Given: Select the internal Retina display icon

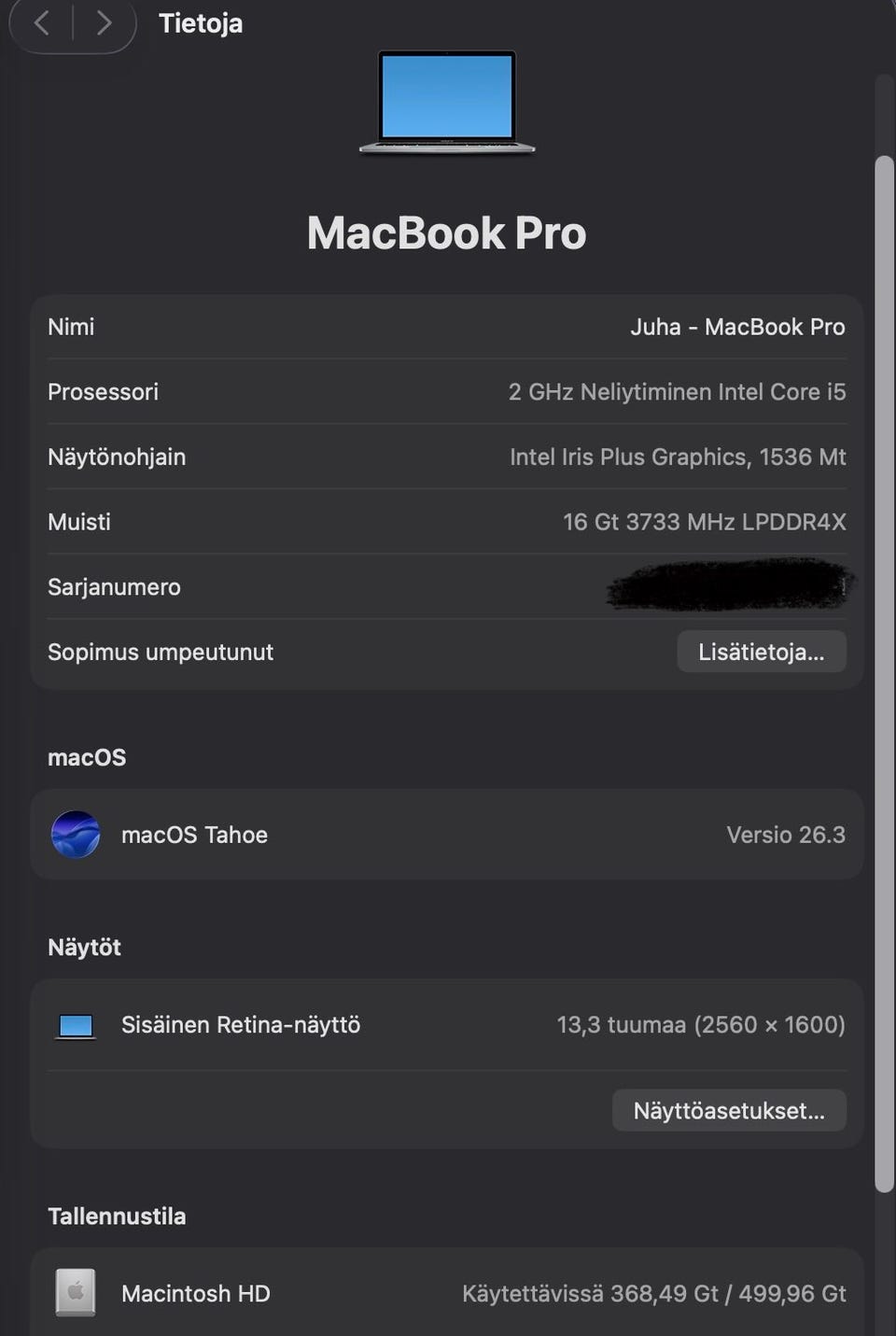Looking at the screenshot, I should click(x=76, y=1025).
